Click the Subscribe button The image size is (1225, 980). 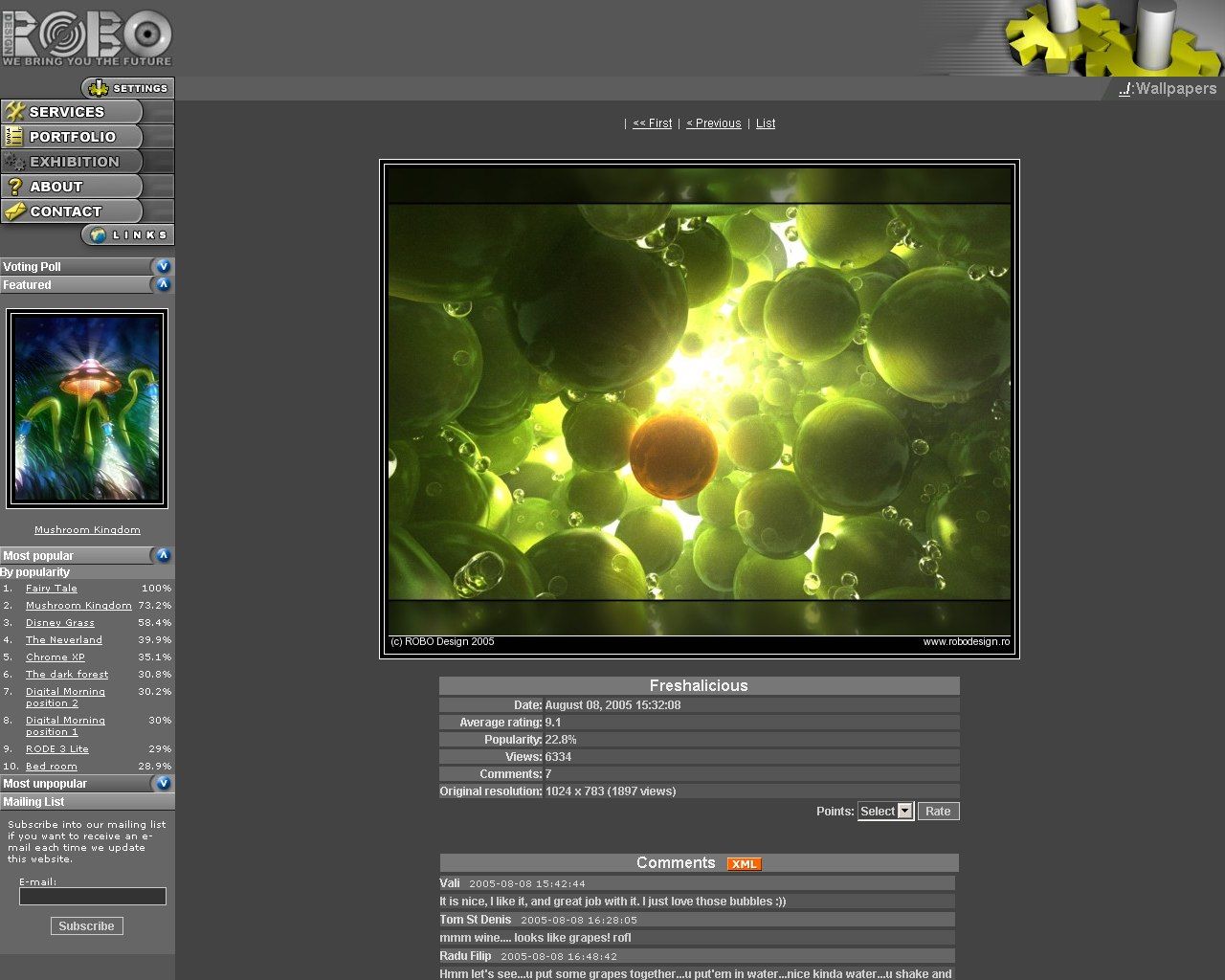click(x=86, y=926)
